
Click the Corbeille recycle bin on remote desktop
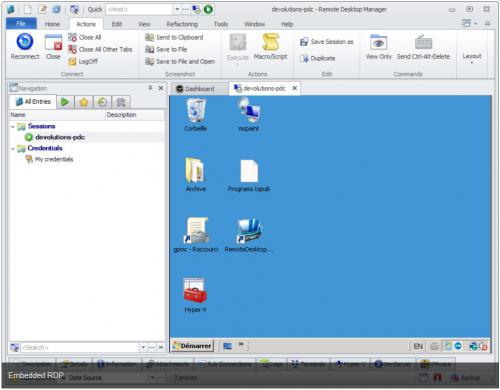196,115
